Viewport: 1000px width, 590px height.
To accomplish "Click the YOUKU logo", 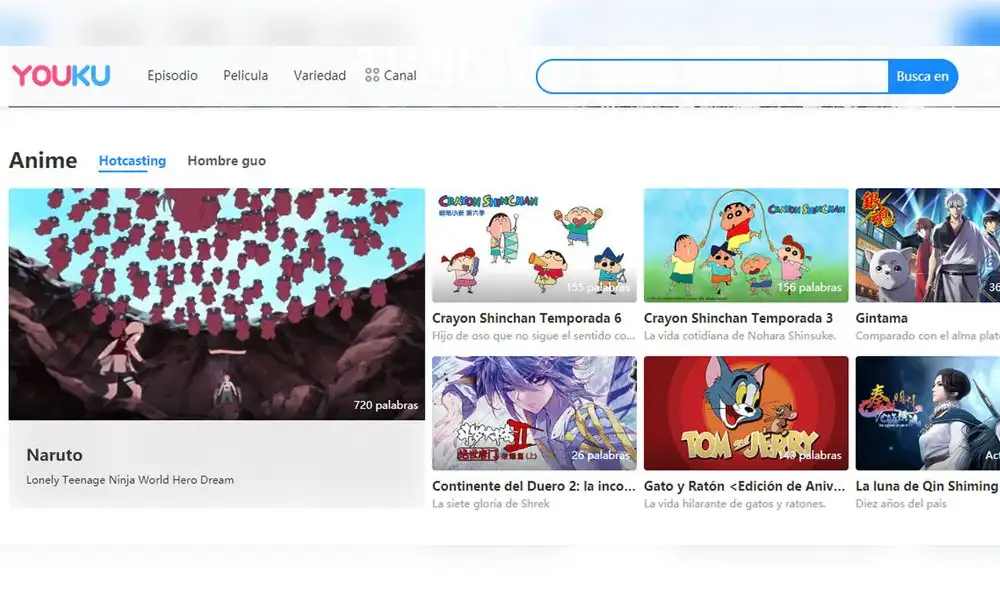I will point(60,74).
